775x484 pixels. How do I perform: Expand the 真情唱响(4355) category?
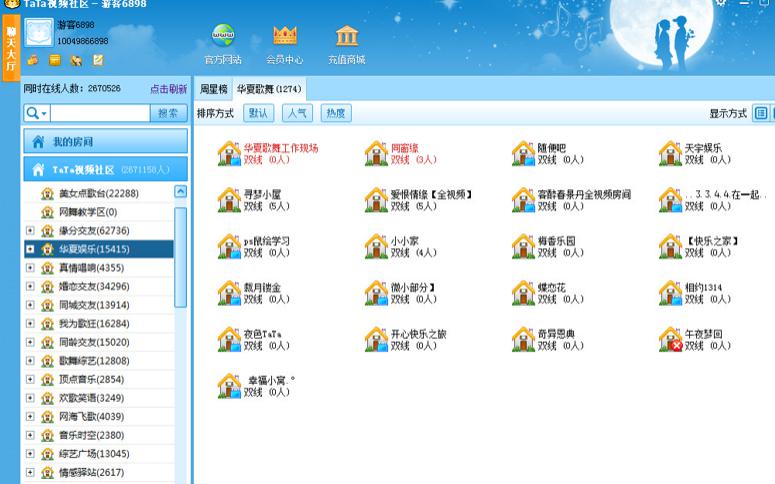(30, 267)
